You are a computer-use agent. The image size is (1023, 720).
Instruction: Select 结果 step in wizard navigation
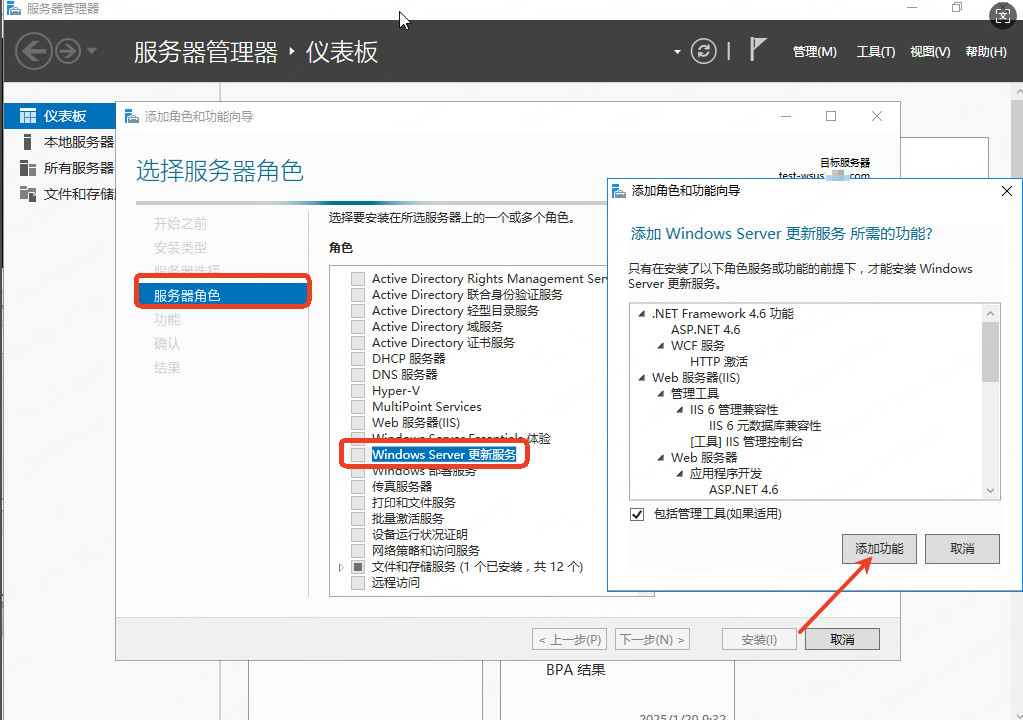click(167, 368)
